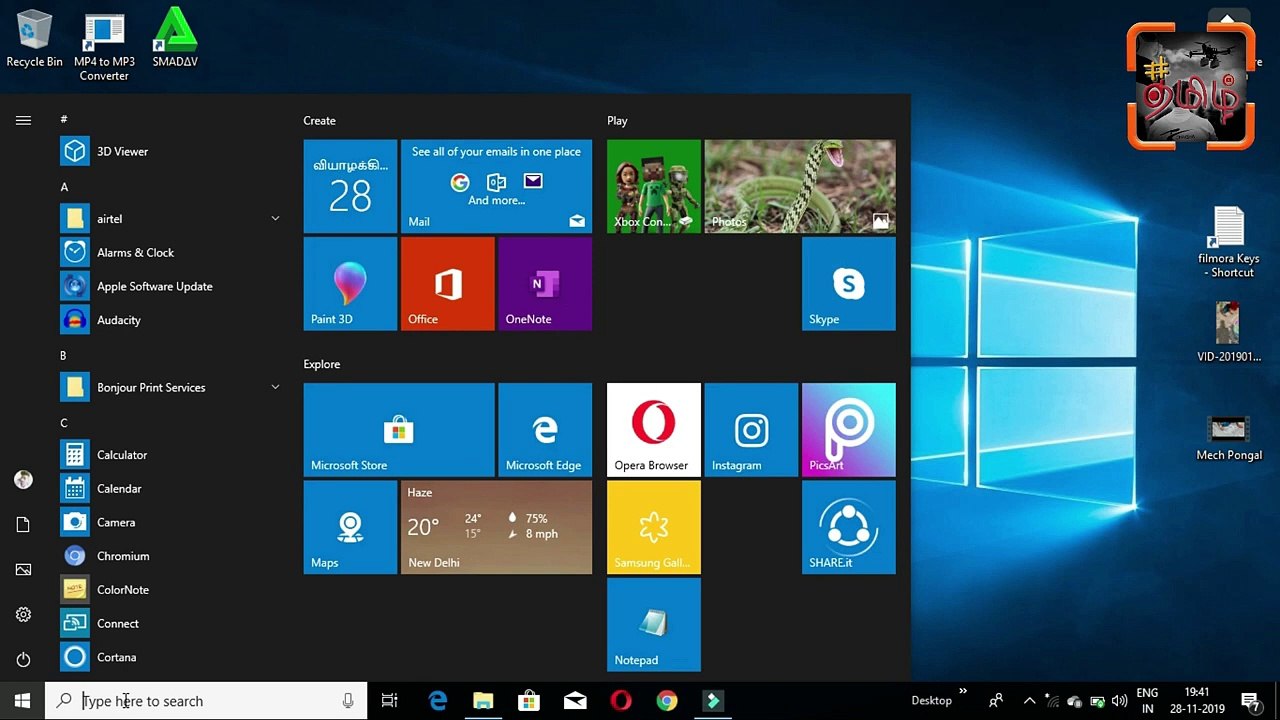Screen dimensions: 1280x720
Task: Open the Notepad tile
Action: coord(654,625)
